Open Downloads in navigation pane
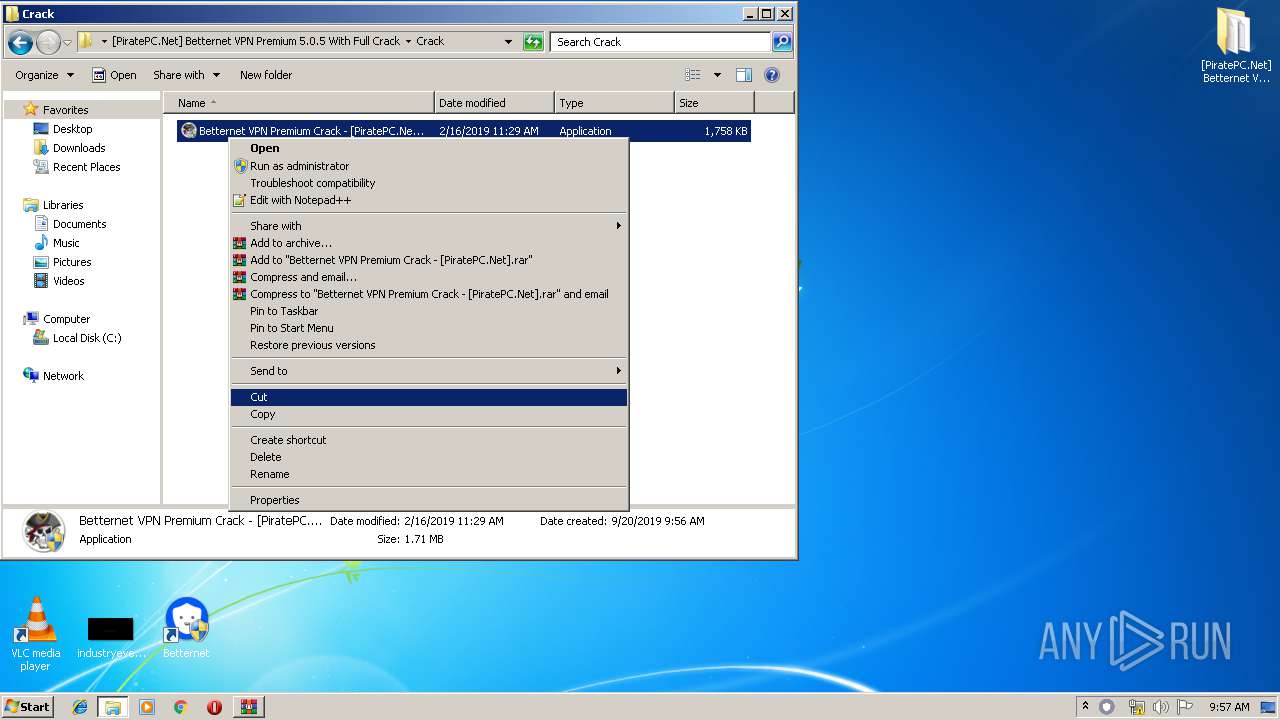This screenshot has width=1280, height=720. (79, 148)
